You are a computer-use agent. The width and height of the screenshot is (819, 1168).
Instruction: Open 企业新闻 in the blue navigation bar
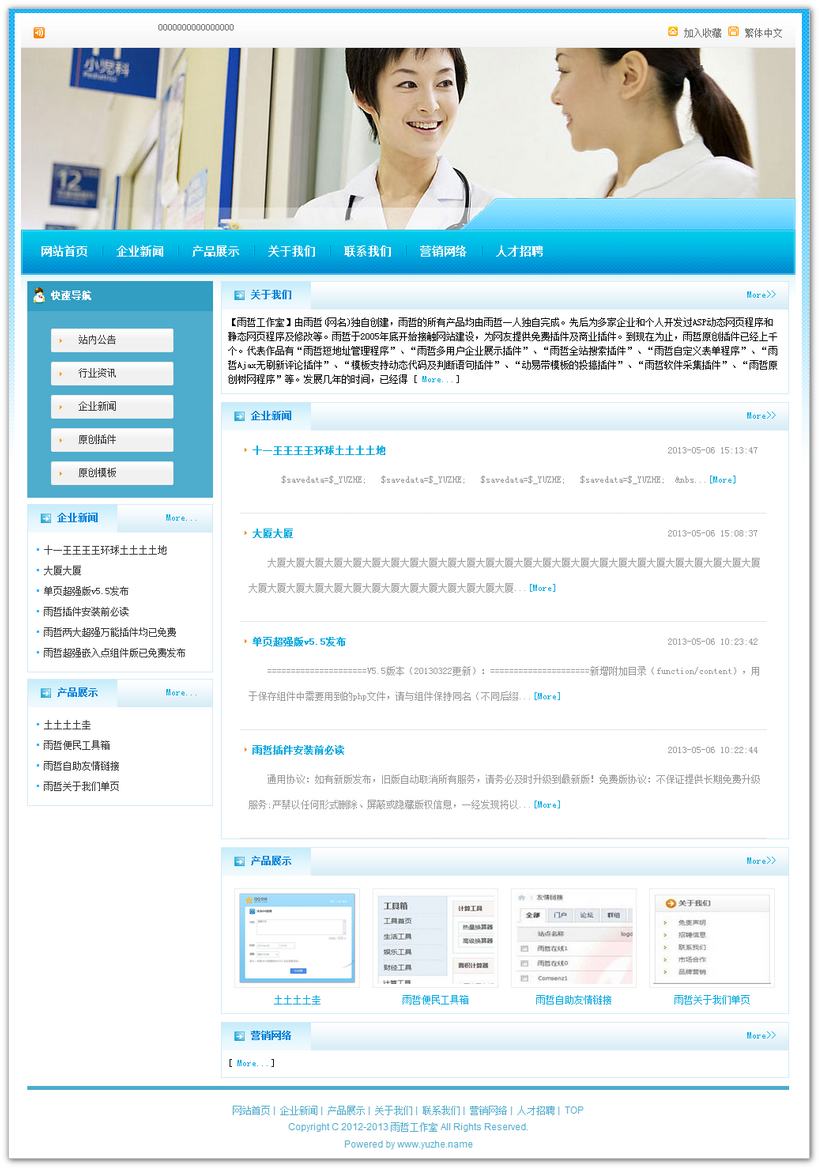140,251
